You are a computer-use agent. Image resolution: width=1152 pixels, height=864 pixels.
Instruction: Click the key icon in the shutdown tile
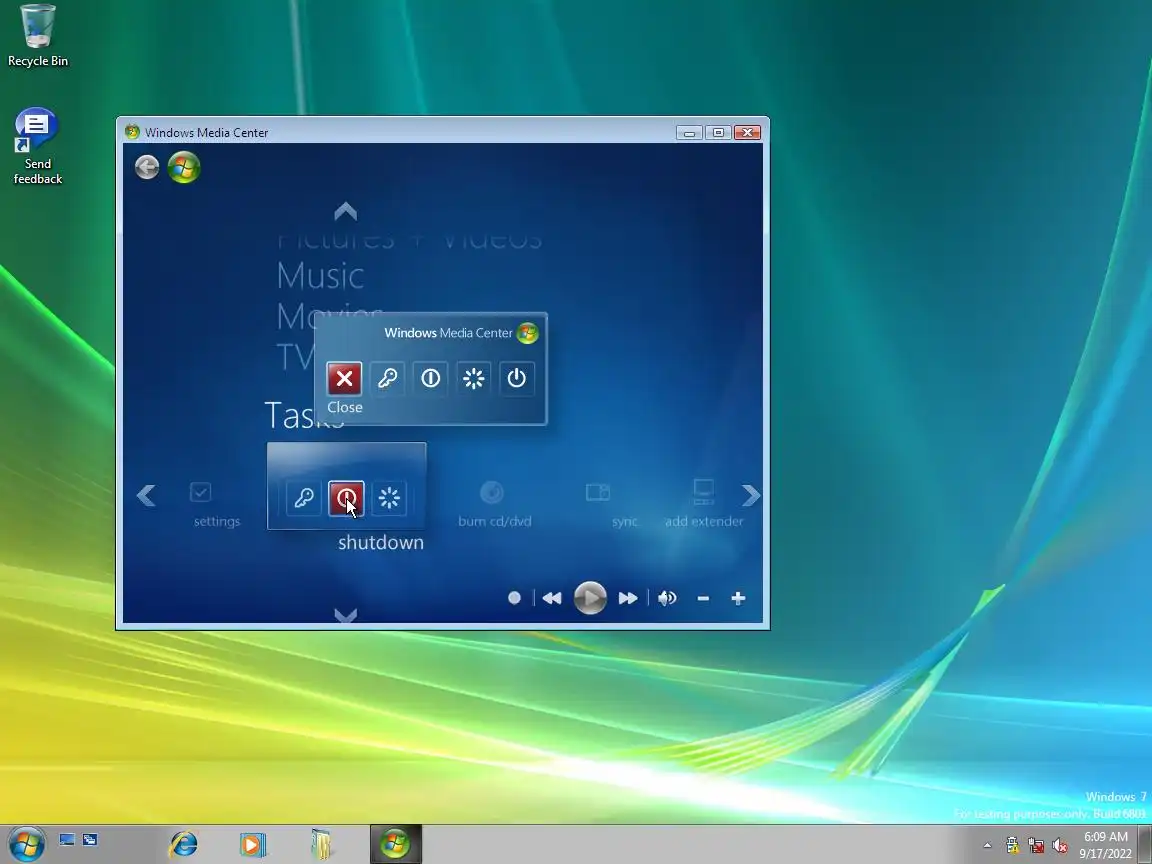pyautogui.click(x=303, y=498)
